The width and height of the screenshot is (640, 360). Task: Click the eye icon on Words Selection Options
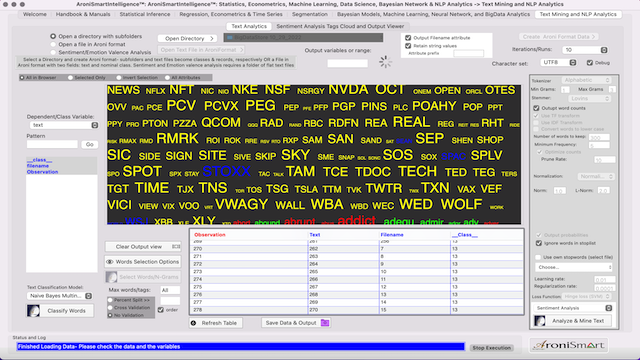click(110, 262)
